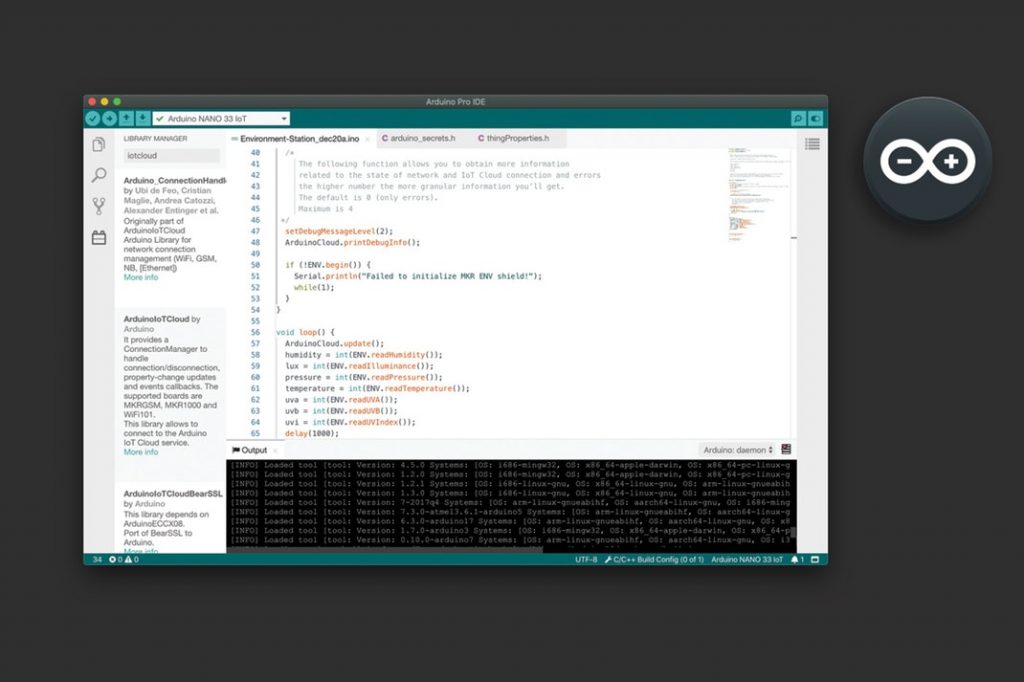
Task: Click More info under Arduino_ConnectionHandler
Action: tap(141, 277)
